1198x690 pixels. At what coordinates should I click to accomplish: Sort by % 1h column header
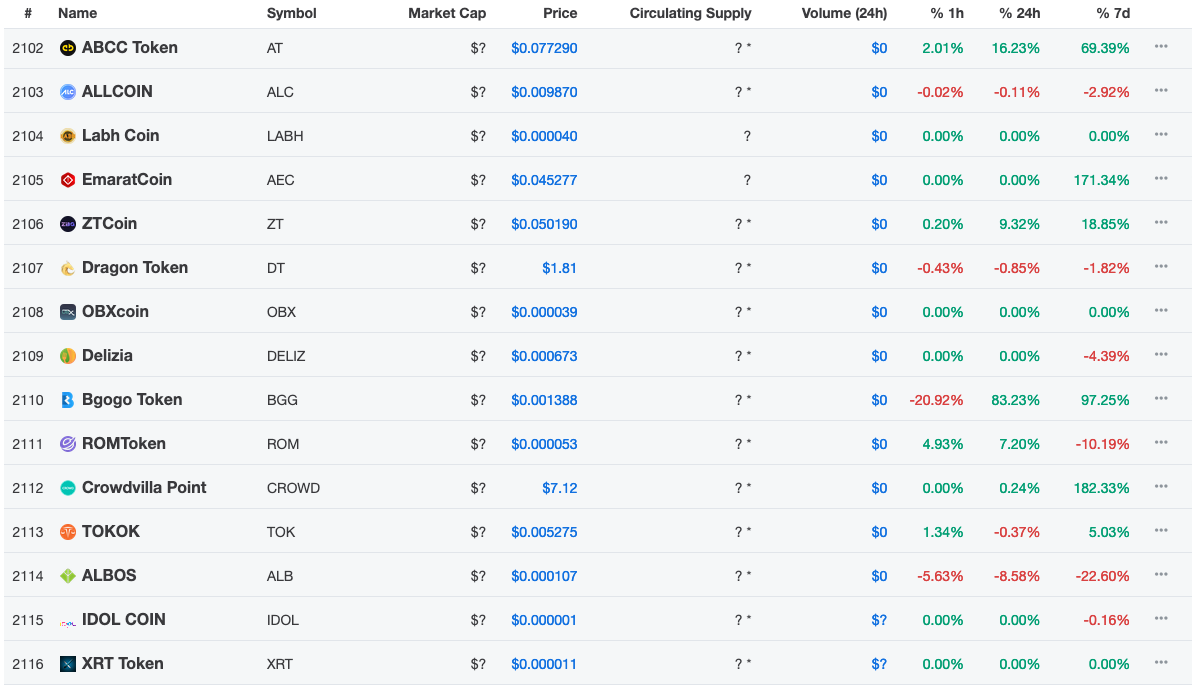[947, 13]
